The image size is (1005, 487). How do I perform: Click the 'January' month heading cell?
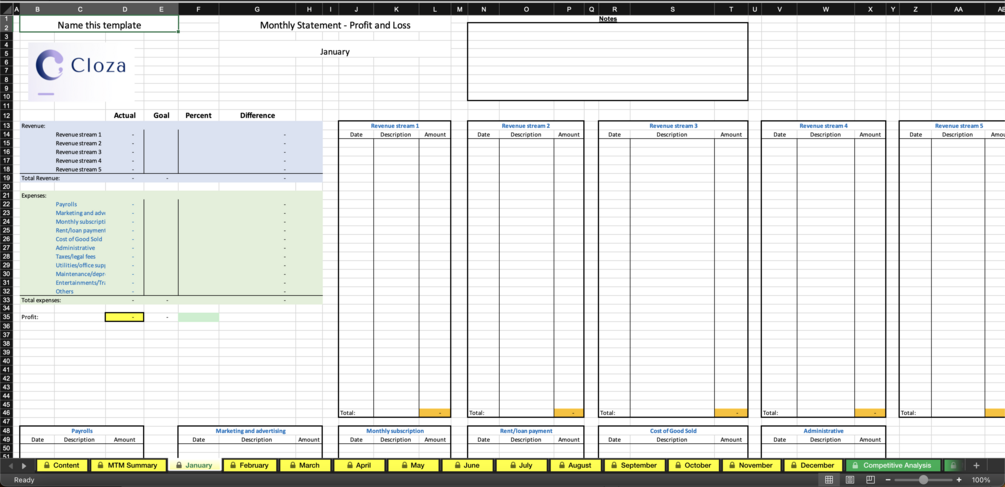click(335, 52)
